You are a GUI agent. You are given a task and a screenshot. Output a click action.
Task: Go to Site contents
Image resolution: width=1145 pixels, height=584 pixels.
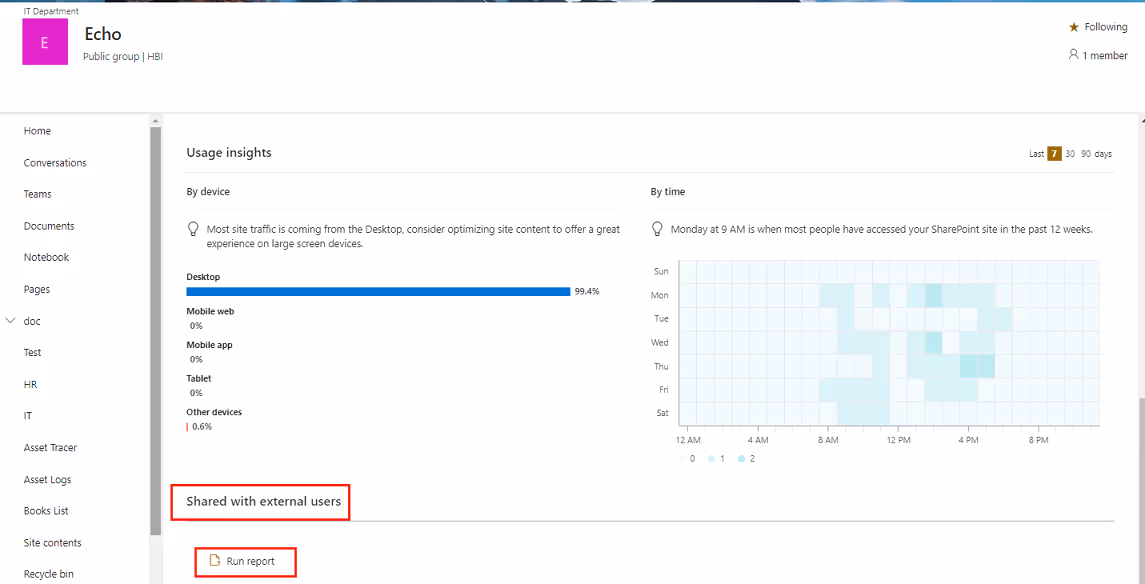(x=53, y=542)
